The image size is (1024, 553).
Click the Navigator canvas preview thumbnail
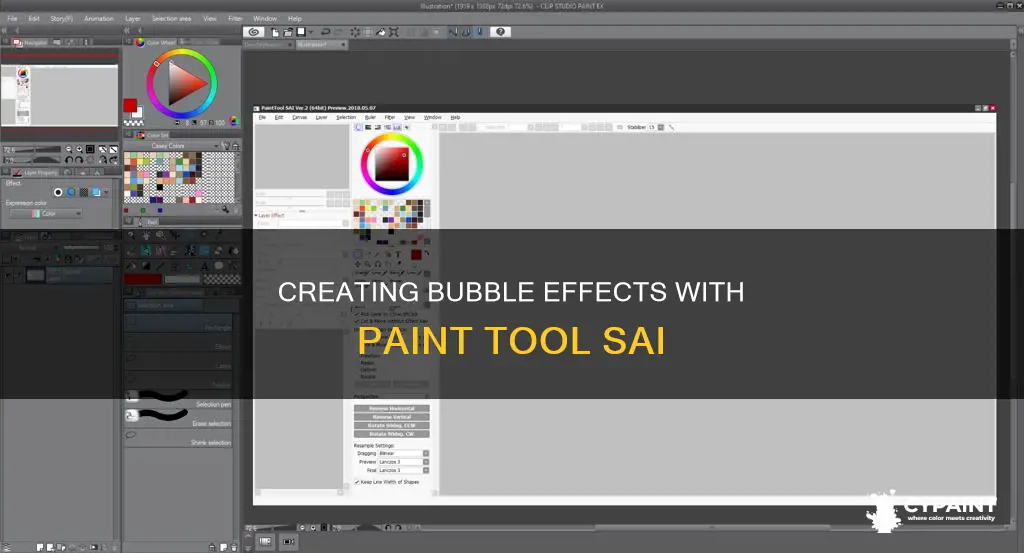pyautogui.click(x=59, y=95)
